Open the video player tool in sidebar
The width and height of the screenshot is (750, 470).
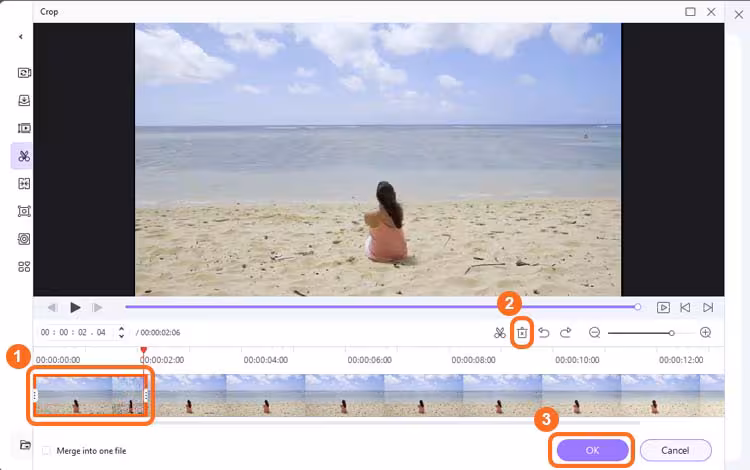(x=24, y=128)
